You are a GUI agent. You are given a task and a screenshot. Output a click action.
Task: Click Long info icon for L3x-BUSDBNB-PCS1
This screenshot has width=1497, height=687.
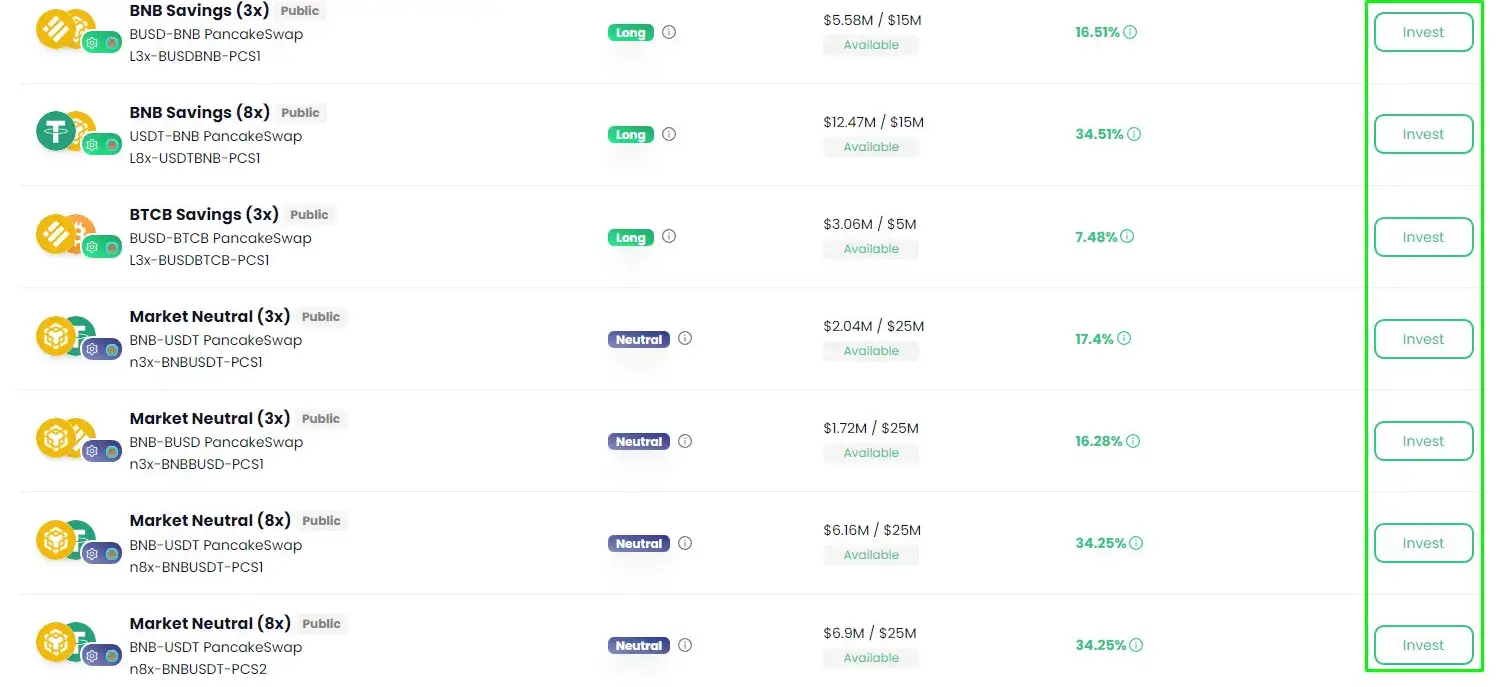coord(669,32)
